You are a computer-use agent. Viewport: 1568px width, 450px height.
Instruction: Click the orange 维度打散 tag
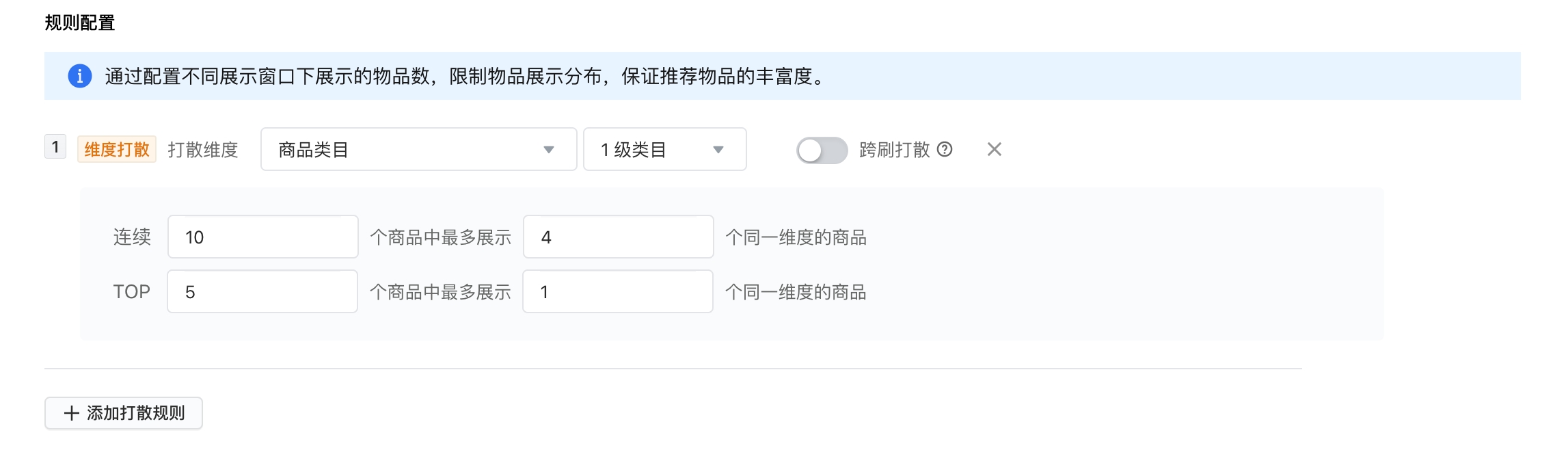(117, 149)
